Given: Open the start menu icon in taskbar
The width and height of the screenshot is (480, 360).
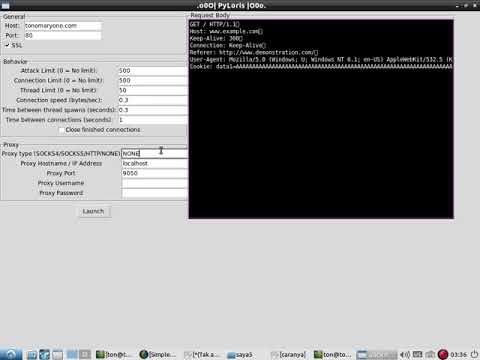Looking at the screenshot, I should click(11, 354).
